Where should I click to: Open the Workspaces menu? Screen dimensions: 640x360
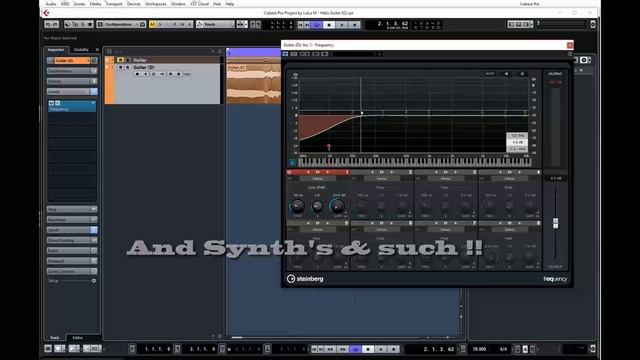point(156,4)
